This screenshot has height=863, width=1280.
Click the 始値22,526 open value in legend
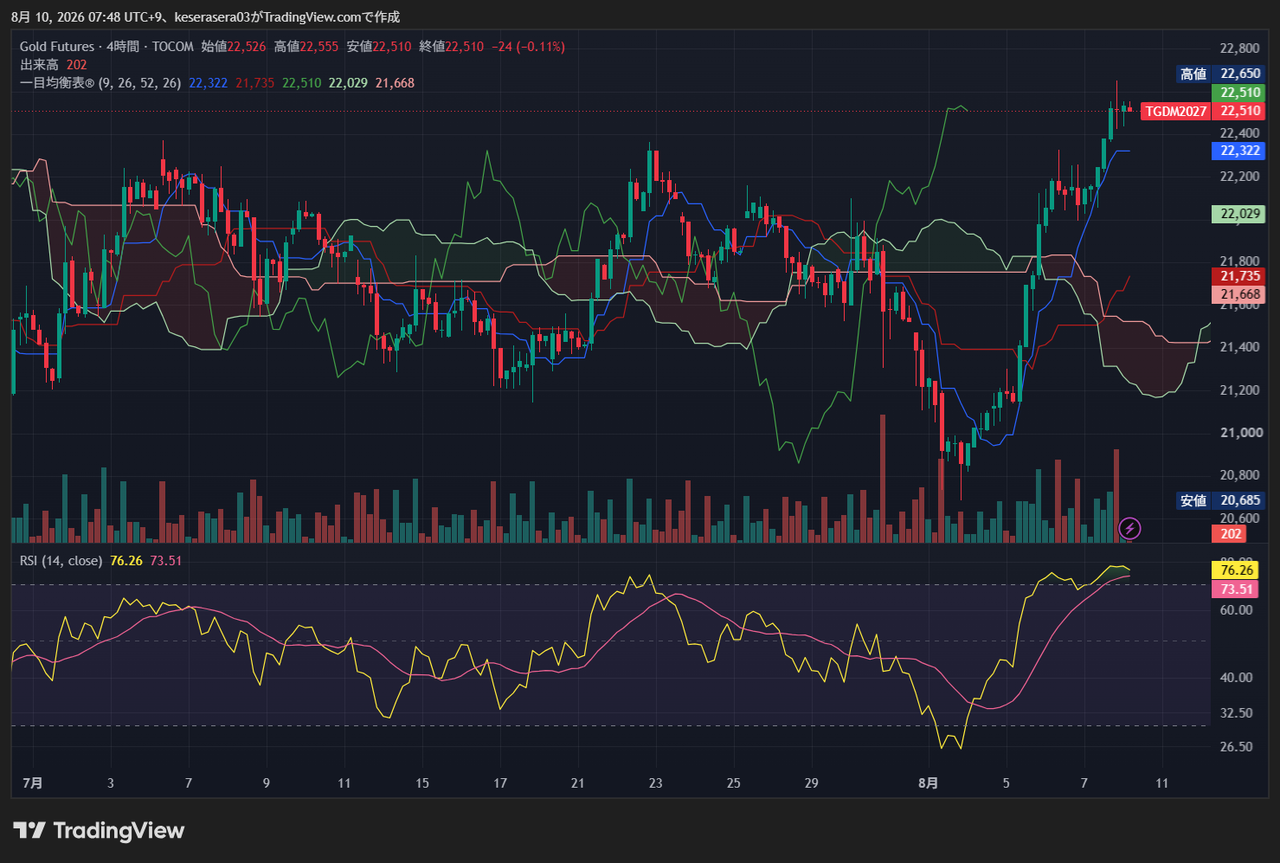pyautogui.click(x=234, y=46)
